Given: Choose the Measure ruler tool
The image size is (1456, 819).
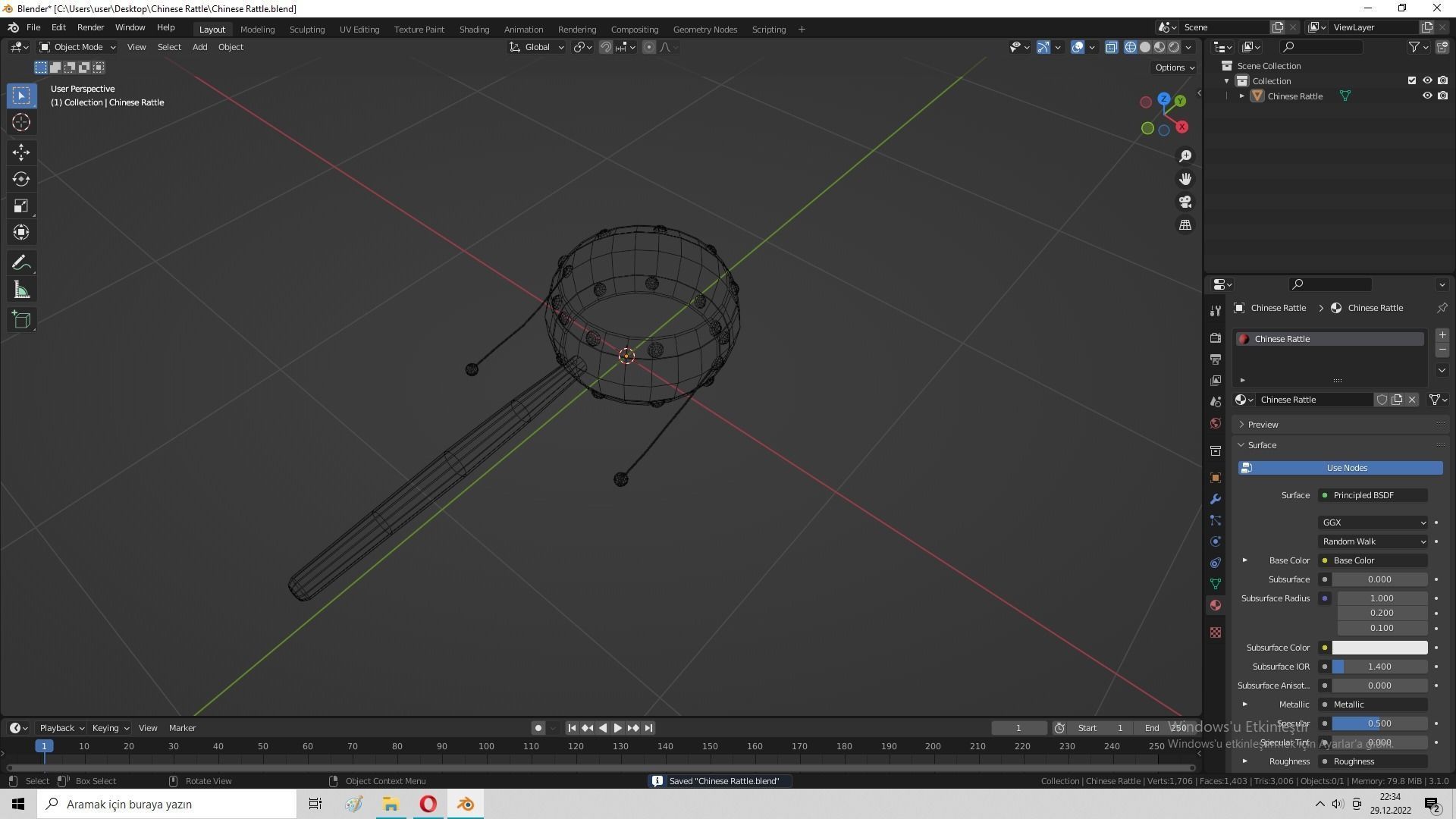Looking at the screenshot, I should pyautogui.click(x=21, y=290).
